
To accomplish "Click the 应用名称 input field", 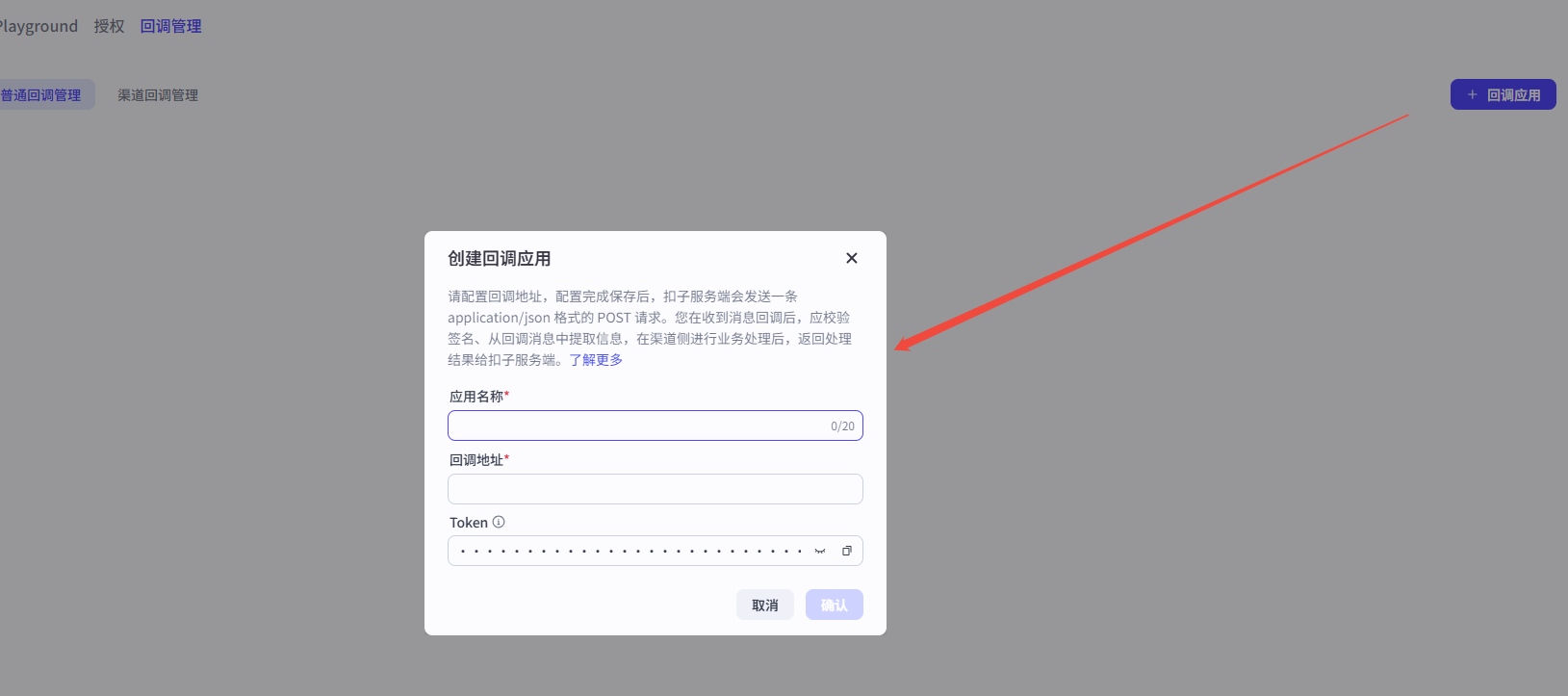I will tap(655, 425).
